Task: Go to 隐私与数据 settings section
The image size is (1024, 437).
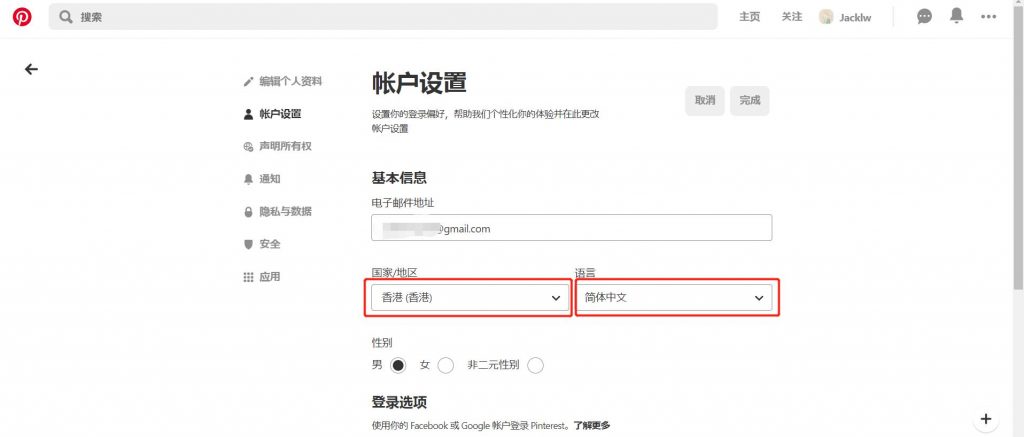Action: click(284, 212)
